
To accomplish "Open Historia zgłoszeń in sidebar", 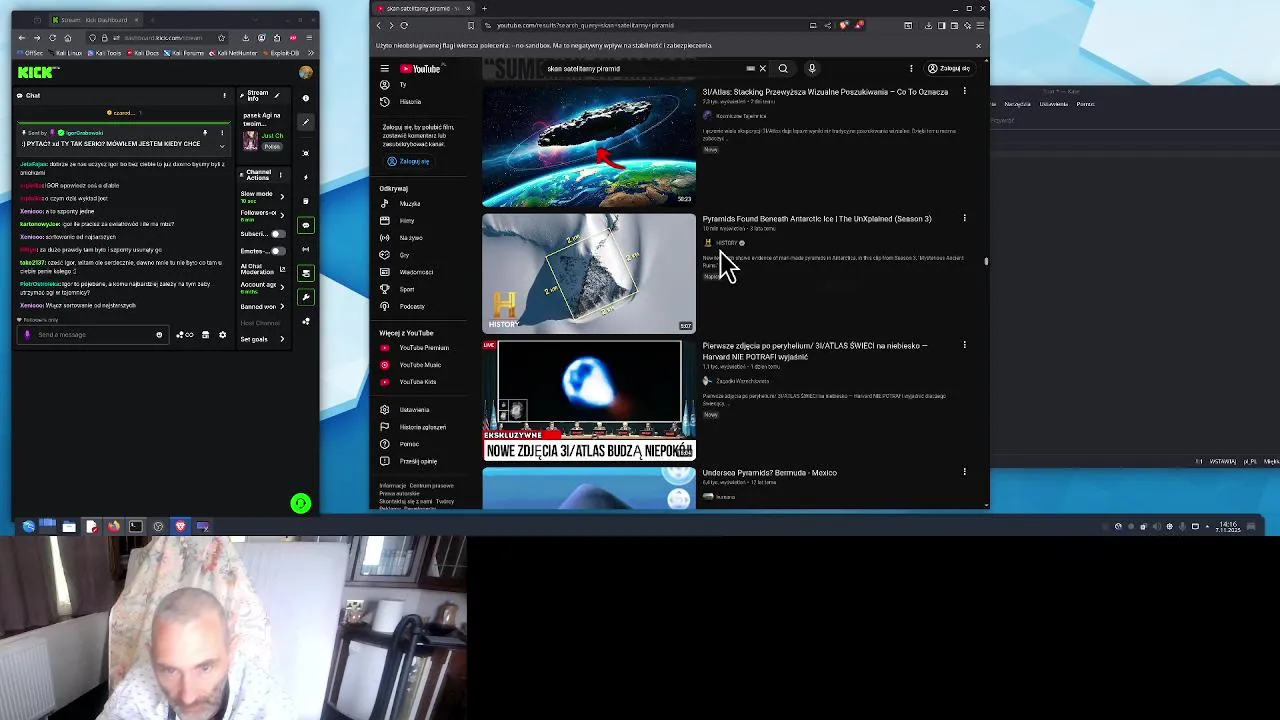I will tap(422, 427).
